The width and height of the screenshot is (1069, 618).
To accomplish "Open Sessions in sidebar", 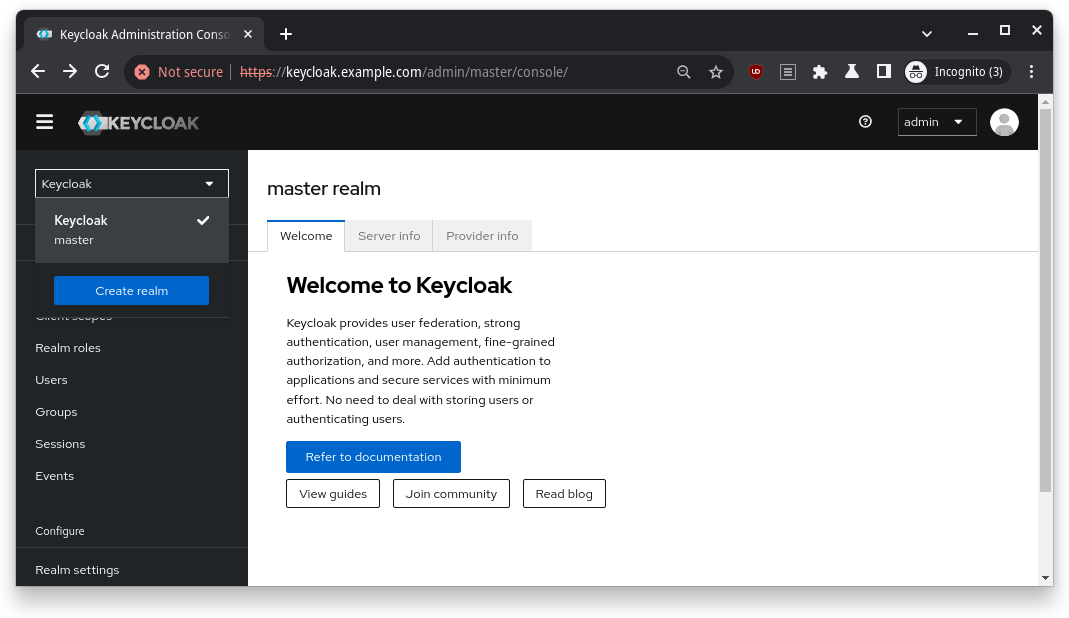I will pos(61,444).
